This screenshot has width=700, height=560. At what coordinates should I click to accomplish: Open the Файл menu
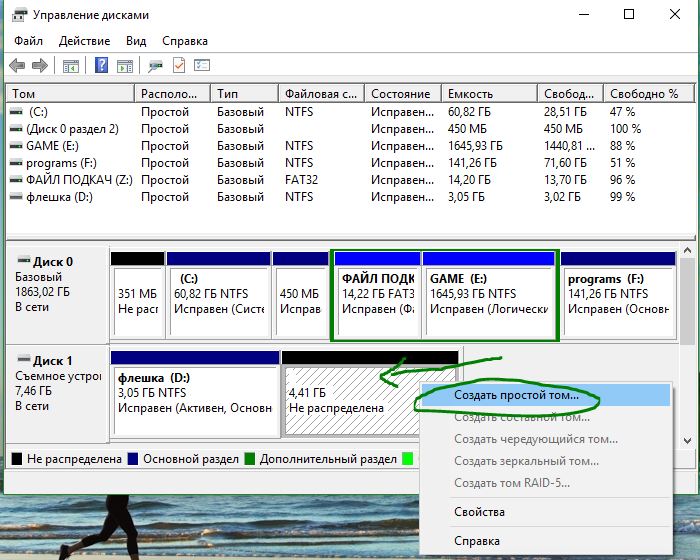click(28, 41)
